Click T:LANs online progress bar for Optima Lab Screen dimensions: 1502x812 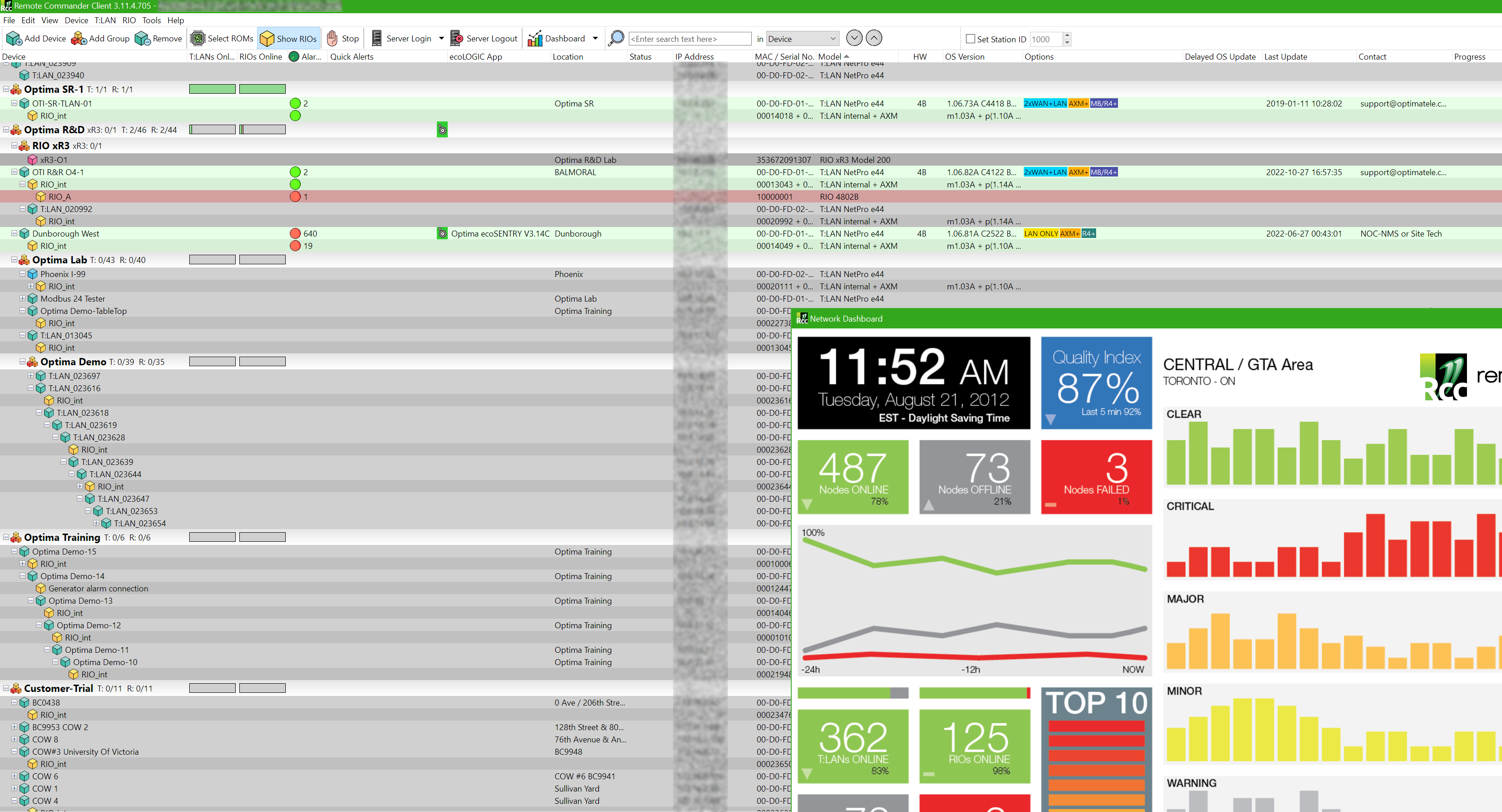tap(212, 259)
